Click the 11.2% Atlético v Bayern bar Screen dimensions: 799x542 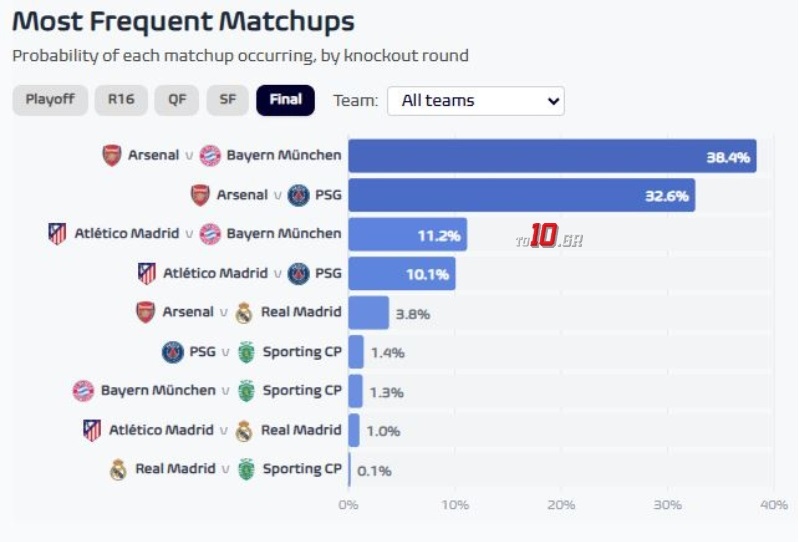[x=407, y=234]
